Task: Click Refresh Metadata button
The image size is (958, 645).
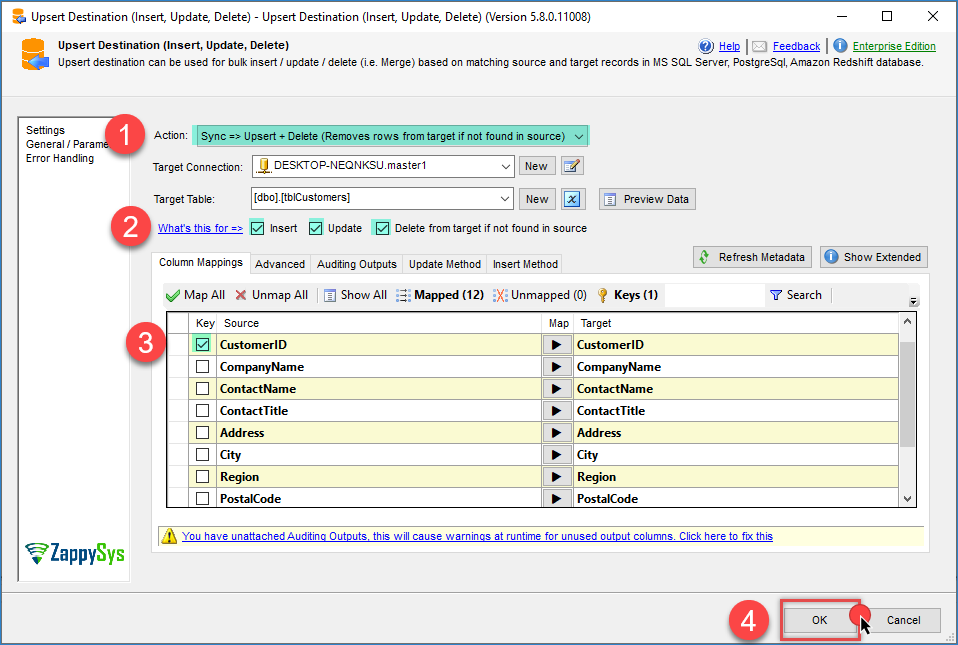Action: click(751, 257)
